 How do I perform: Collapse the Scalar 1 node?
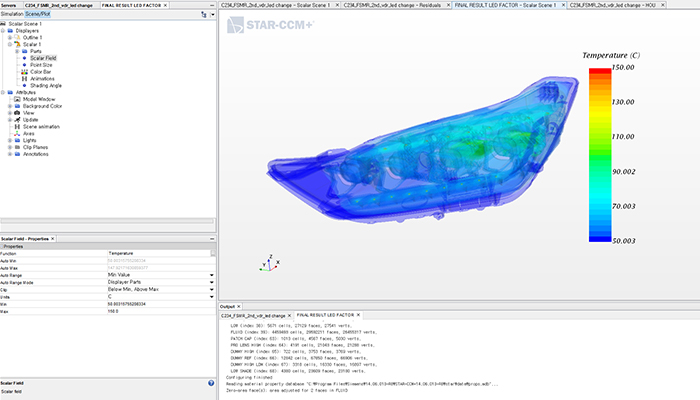coord(10,44)
